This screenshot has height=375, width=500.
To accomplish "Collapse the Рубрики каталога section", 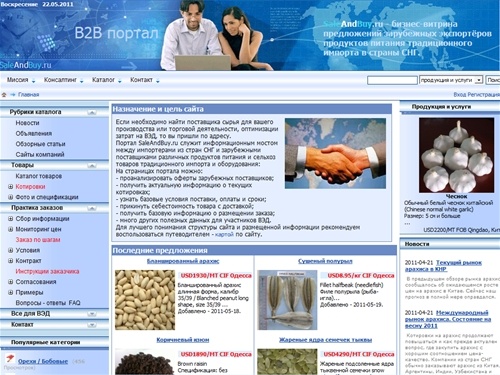I will coord(92,112).
